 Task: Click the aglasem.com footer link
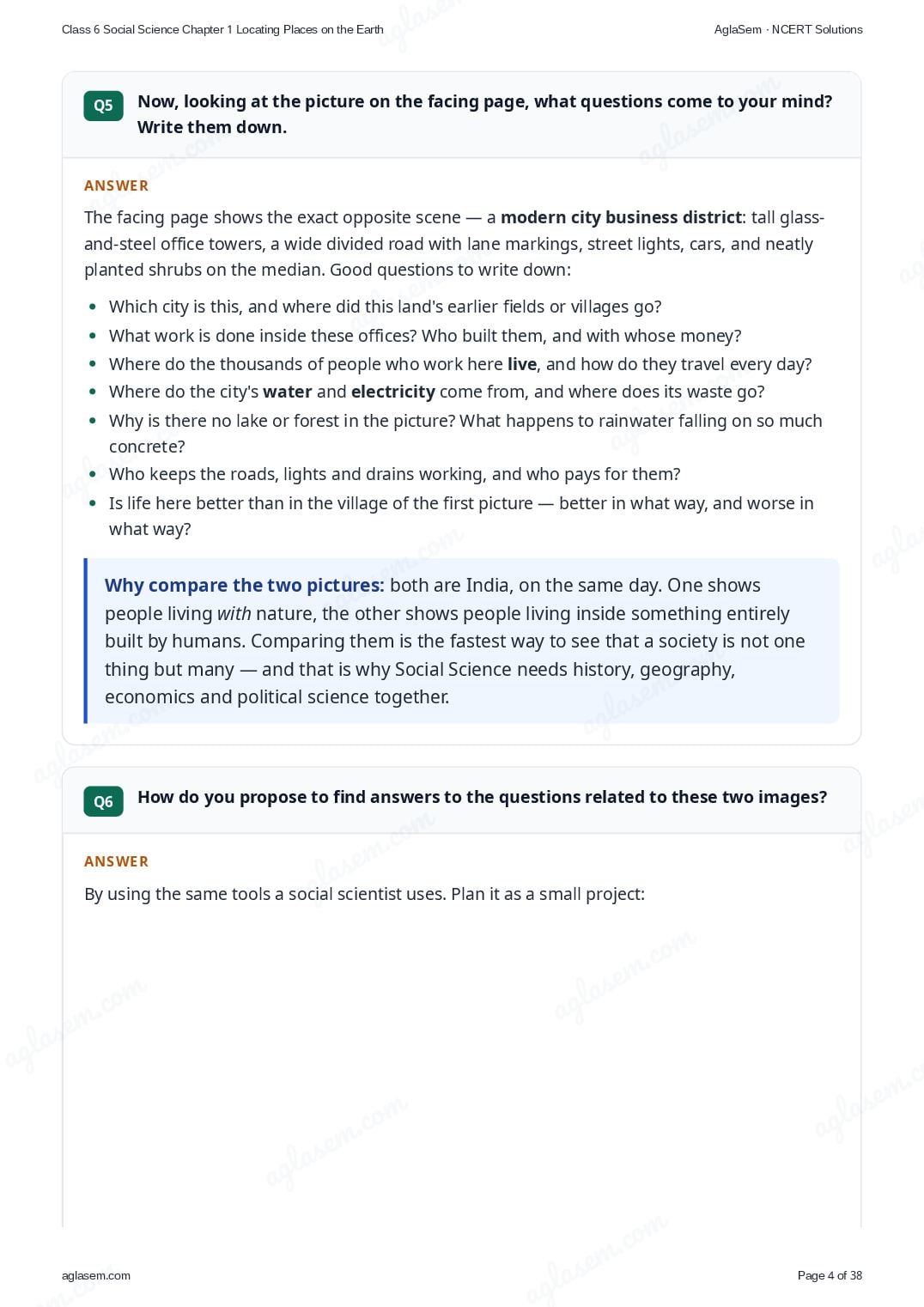(96, 1275)
